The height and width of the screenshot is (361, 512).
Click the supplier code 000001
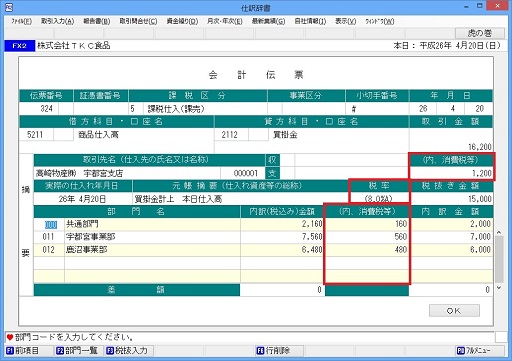[x=246, y=173]
